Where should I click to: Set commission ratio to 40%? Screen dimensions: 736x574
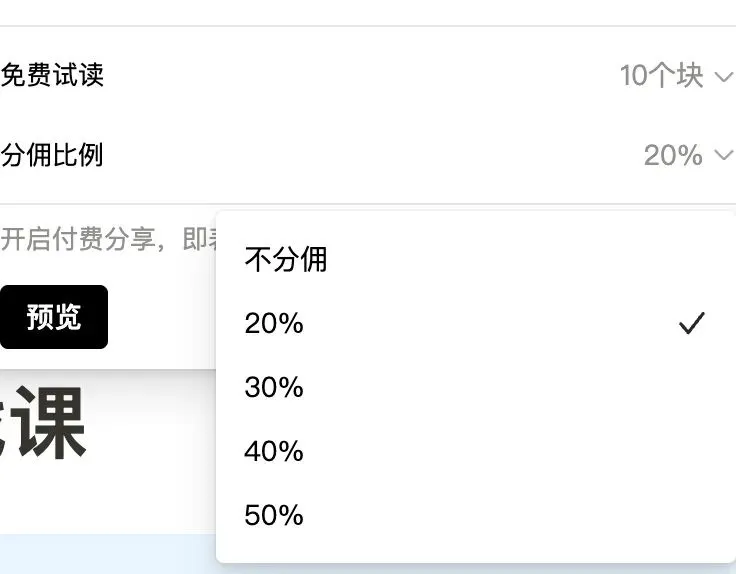(274, 452)
